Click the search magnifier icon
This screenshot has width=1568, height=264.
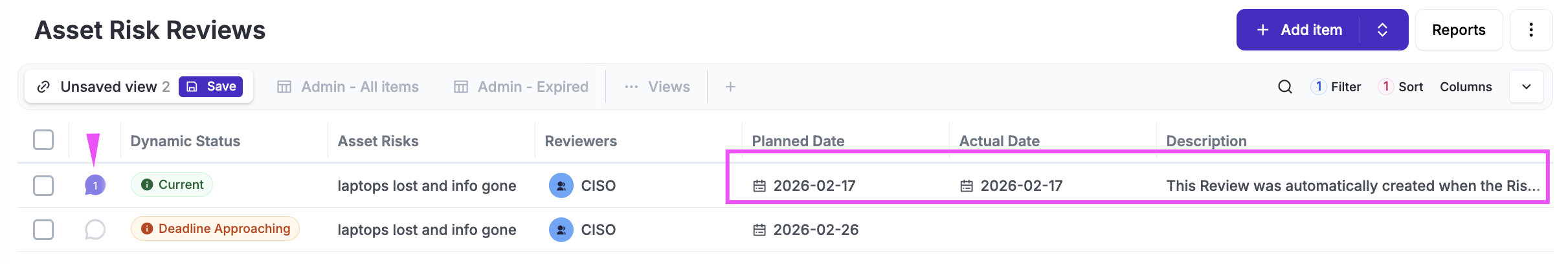click(x=1284, y=87)
